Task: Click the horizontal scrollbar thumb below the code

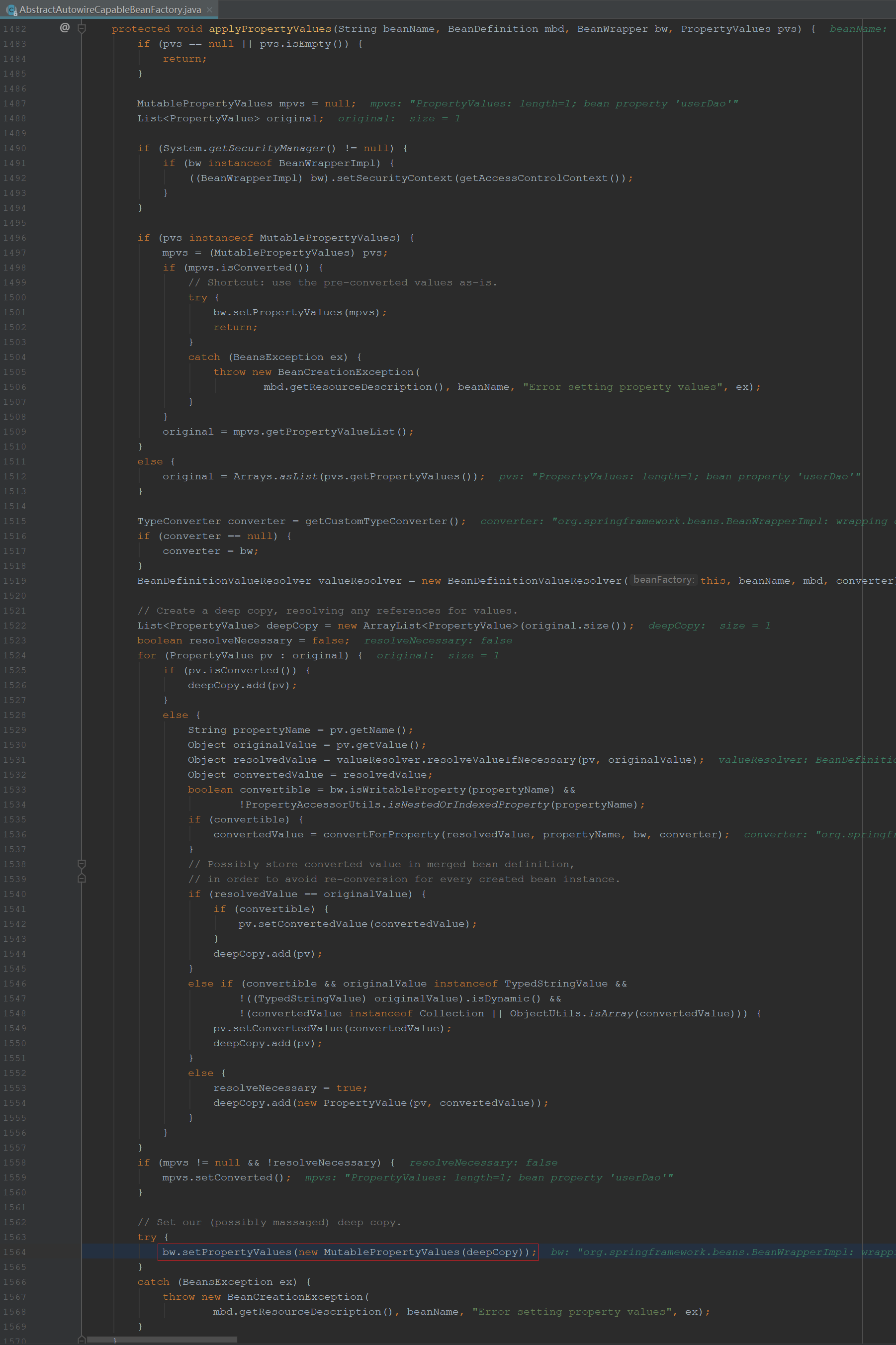Action: click(x=162, y=1340)
